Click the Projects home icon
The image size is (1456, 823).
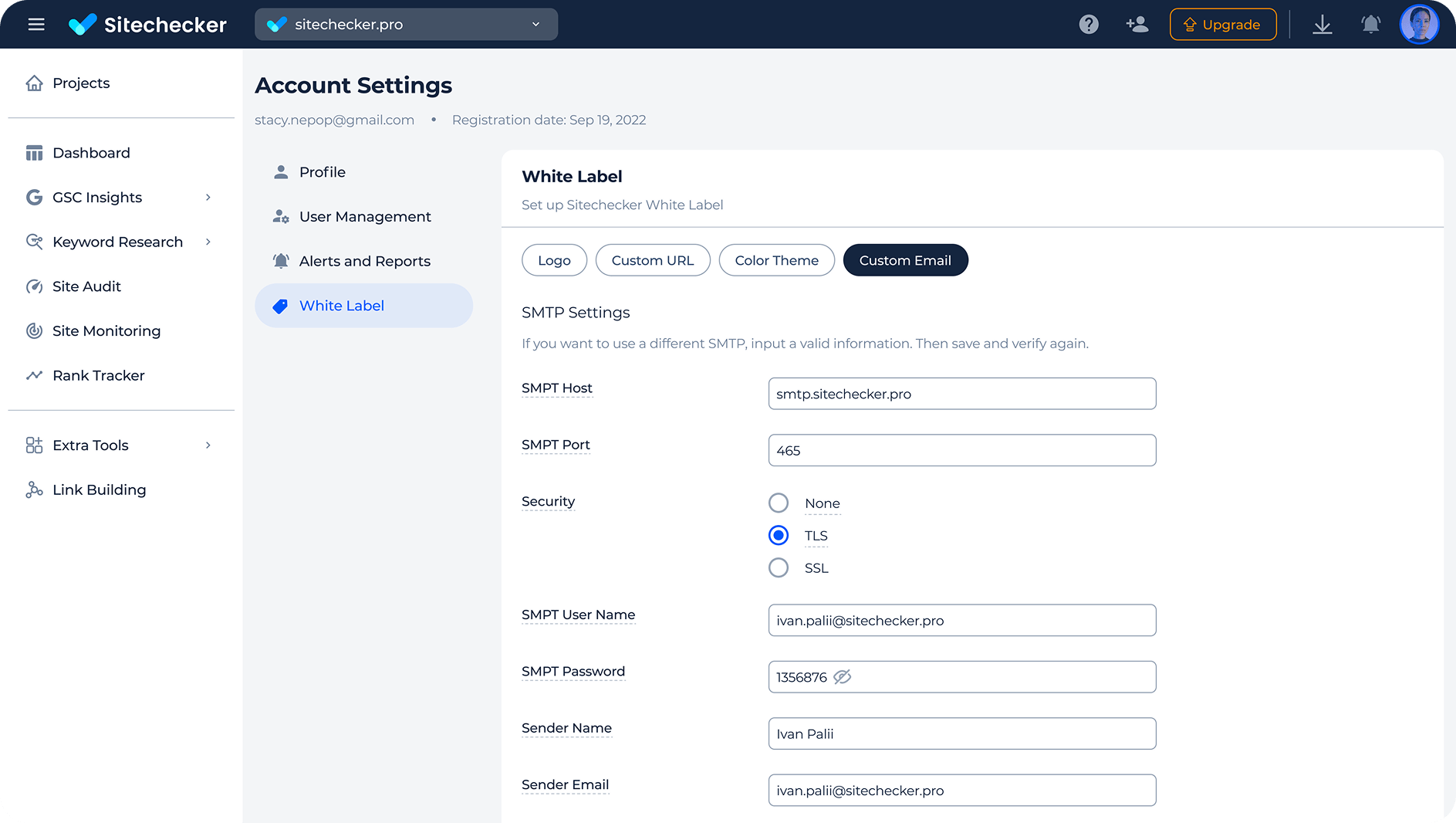[34, 83]
